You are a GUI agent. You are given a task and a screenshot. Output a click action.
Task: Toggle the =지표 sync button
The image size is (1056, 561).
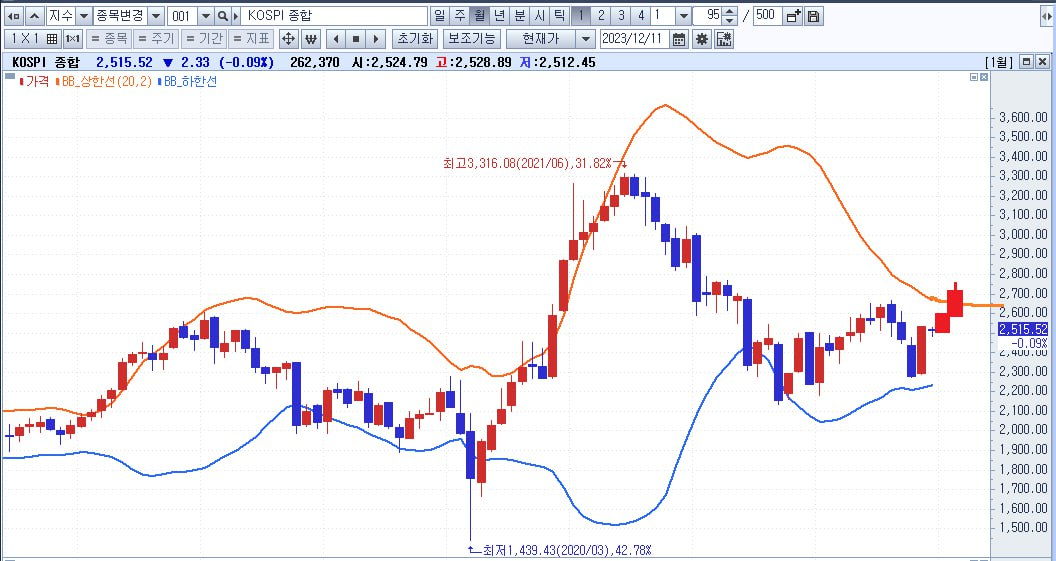tap(251, 39)
